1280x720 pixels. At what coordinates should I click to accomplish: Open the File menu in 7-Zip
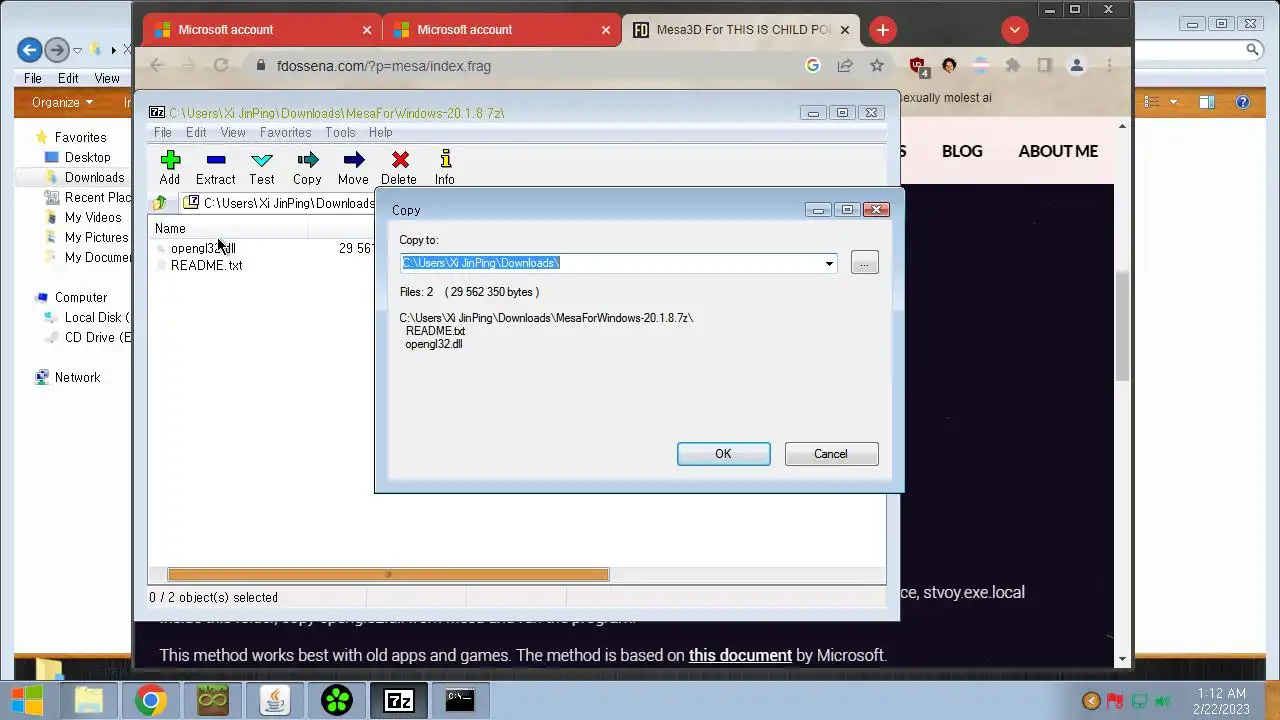point(163,132)
